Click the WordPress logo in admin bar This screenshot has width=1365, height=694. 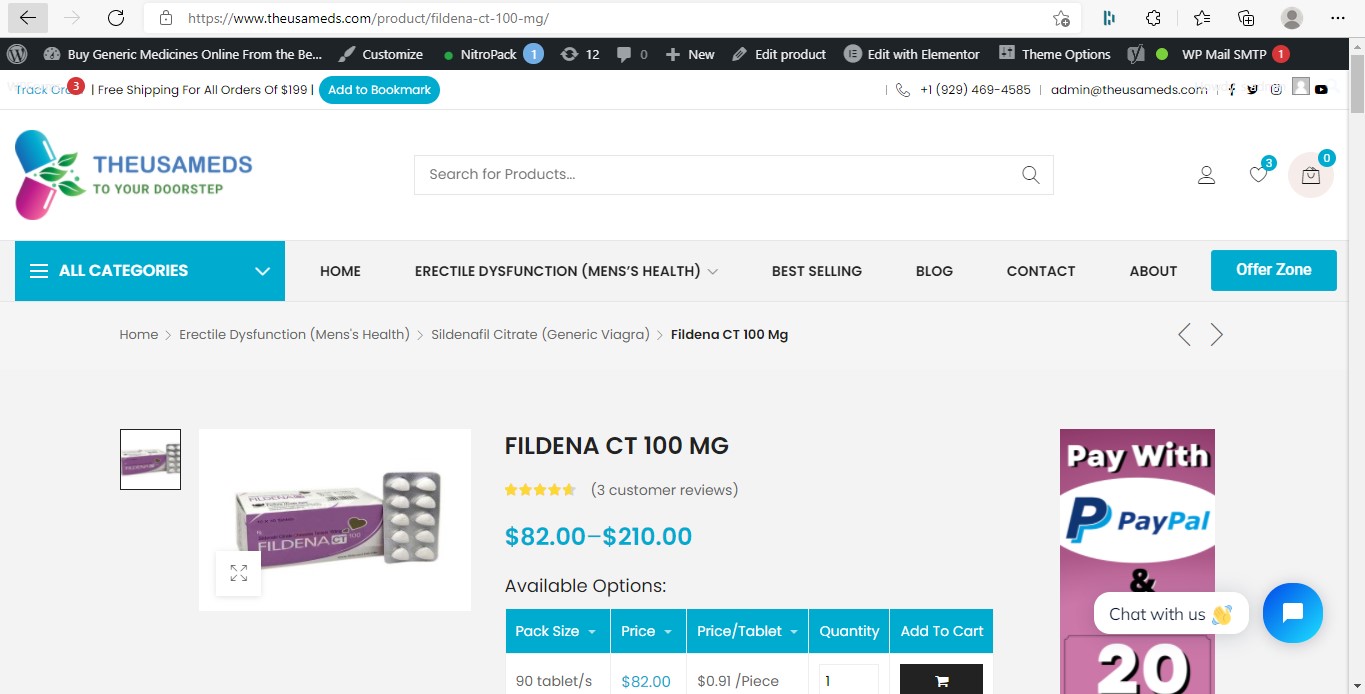pyautogui.click(x=17, y=54)
